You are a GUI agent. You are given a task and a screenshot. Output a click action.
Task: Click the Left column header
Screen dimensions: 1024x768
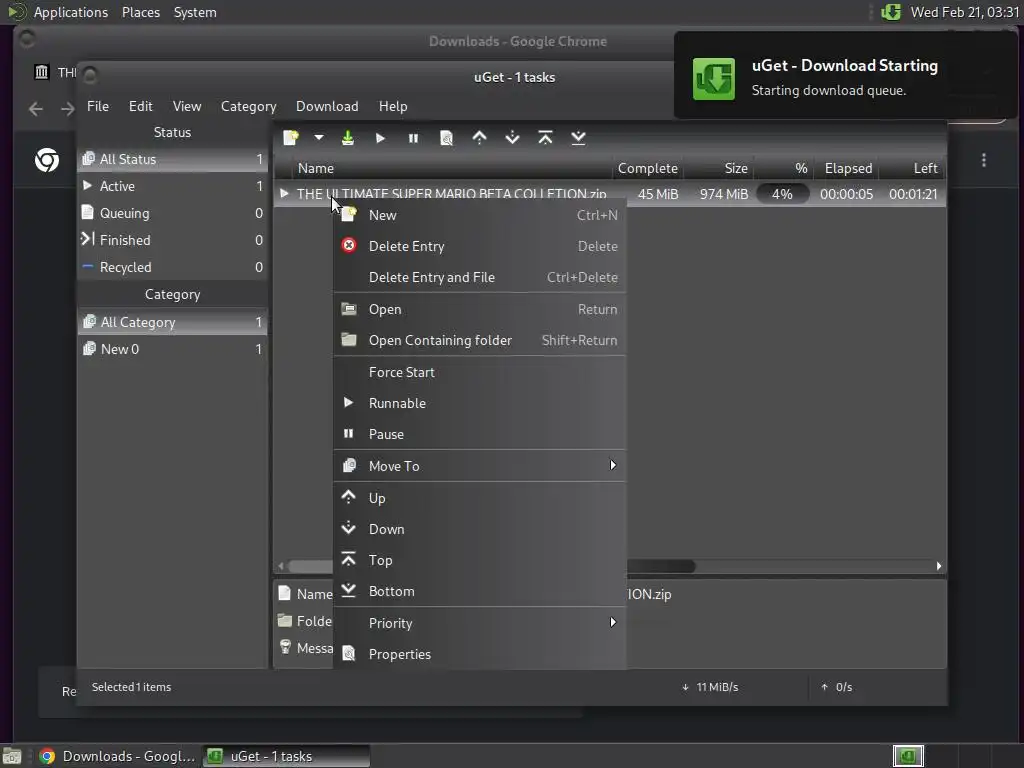tap(912, 168)
